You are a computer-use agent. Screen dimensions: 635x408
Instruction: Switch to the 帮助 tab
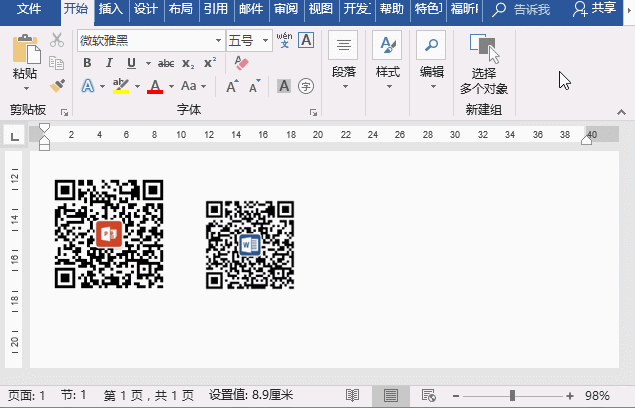point(392,9)
